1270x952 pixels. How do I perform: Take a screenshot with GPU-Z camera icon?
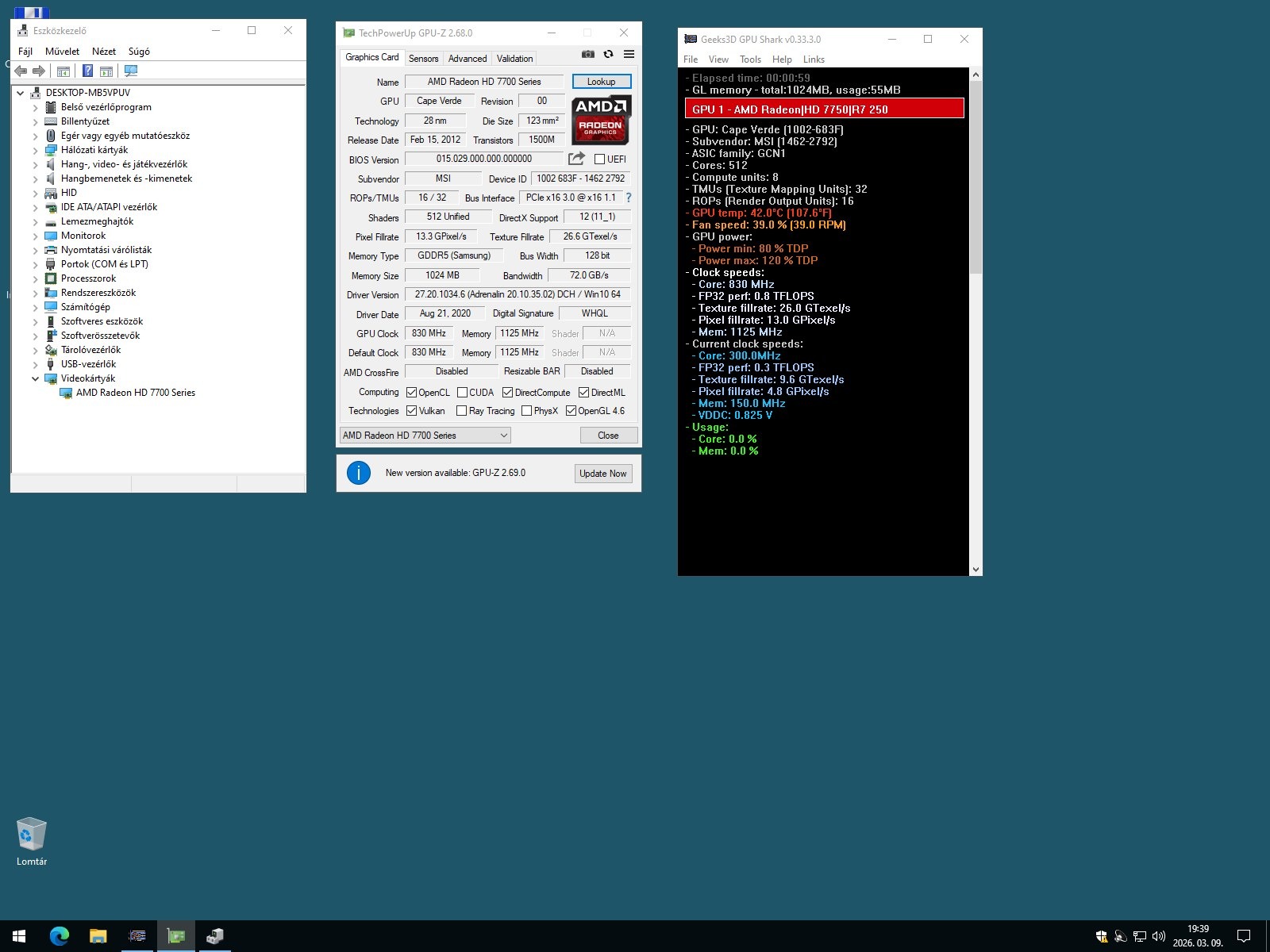coord(588,54)
